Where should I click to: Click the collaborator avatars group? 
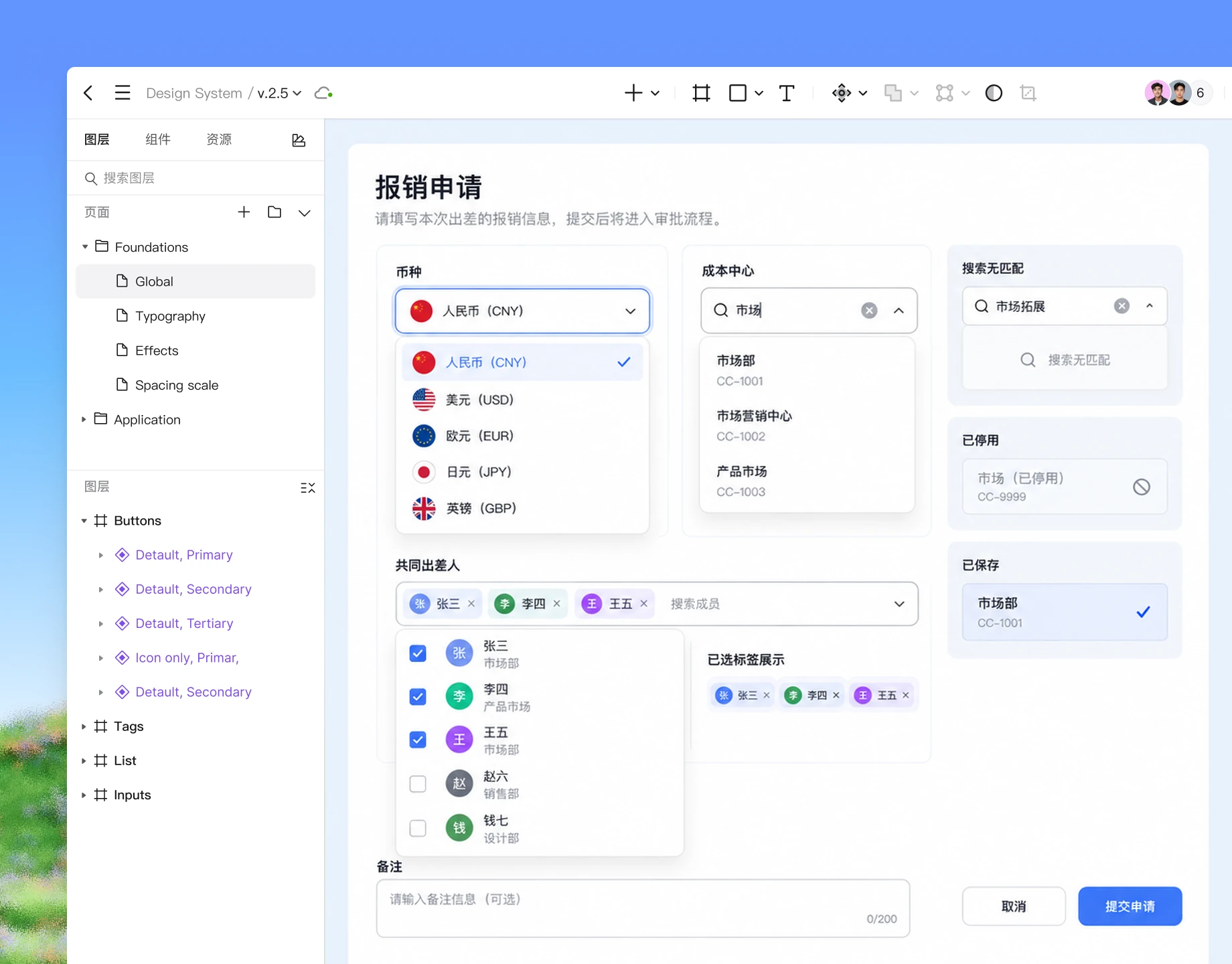click(1178, 93)
